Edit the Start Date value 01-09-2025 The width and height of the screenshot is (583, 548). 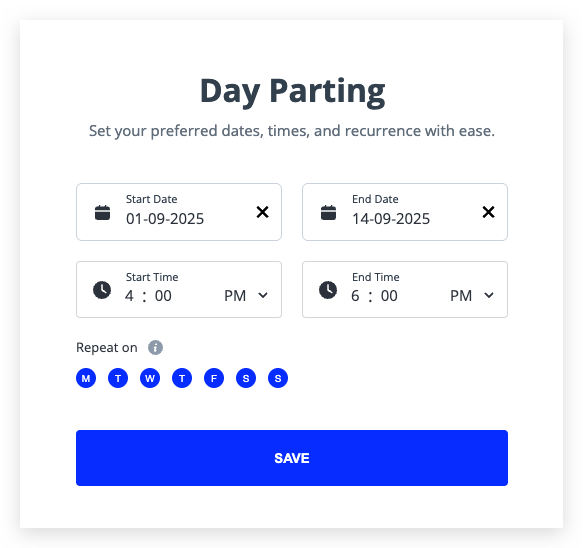tap(165, 219)
